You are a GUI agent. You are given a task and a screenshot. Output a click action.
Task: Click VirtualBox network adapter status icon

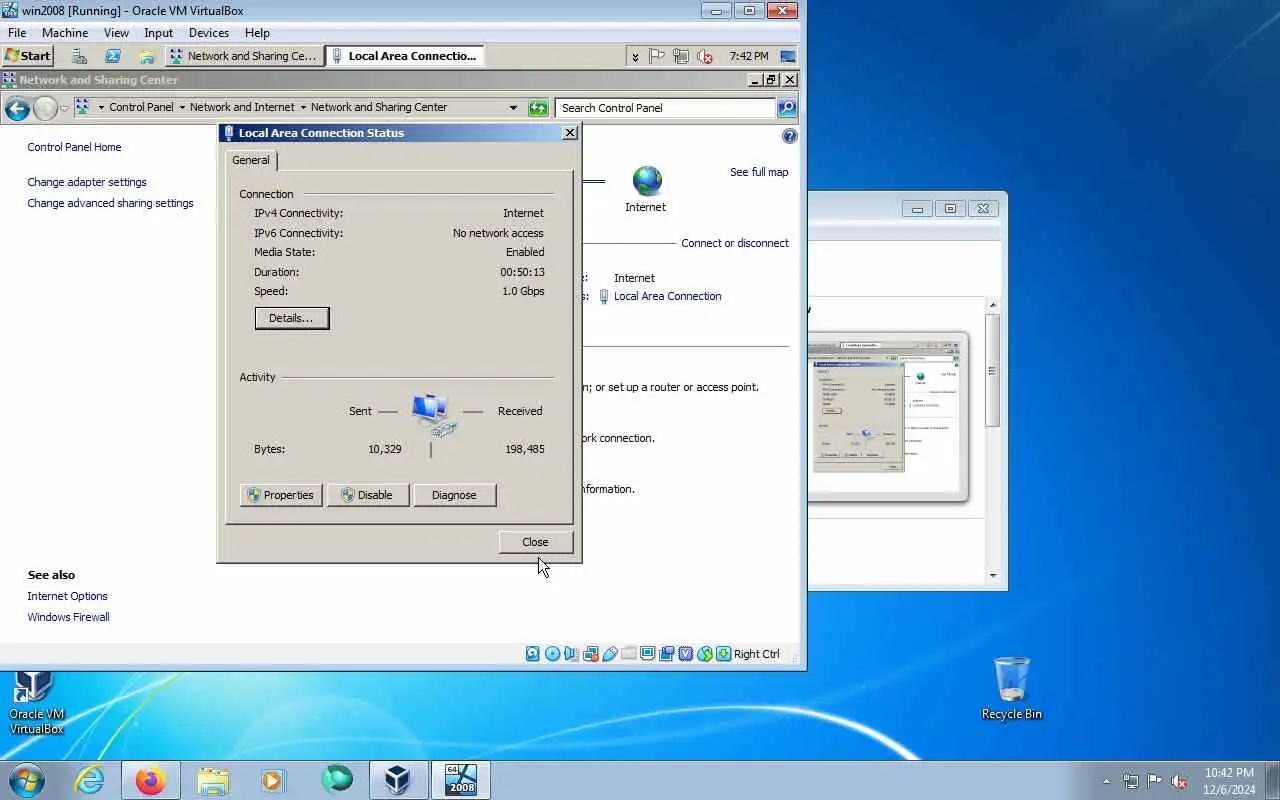[x=590, y=654]
